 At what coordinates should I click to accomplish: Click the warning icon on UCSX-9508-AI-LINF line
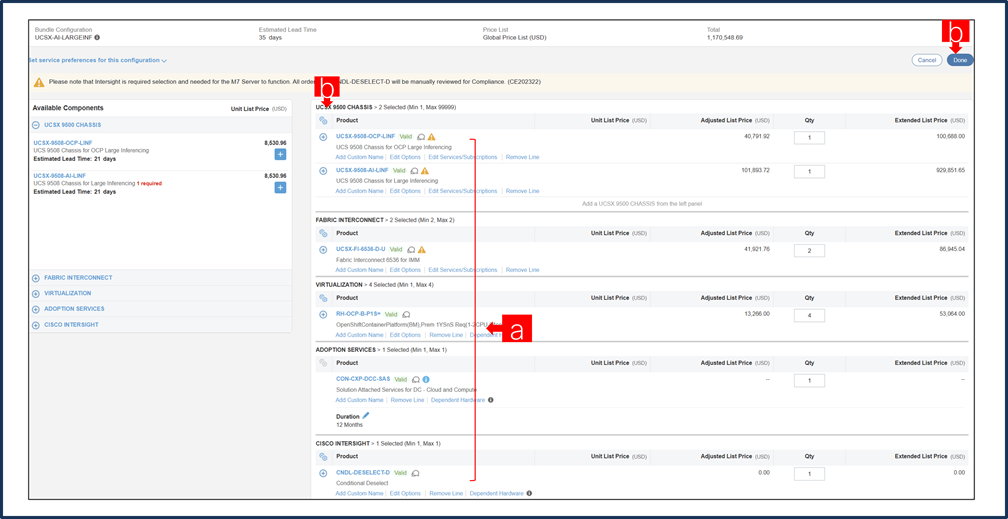click(425, 170)
